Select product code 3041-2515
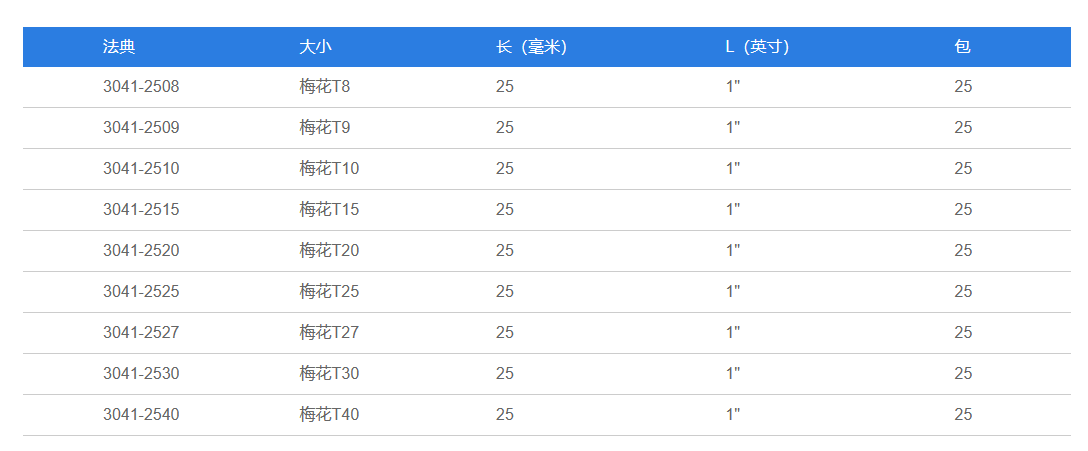Image resolution: width=1088 pixels, height=451 pixels. (141, 210)
